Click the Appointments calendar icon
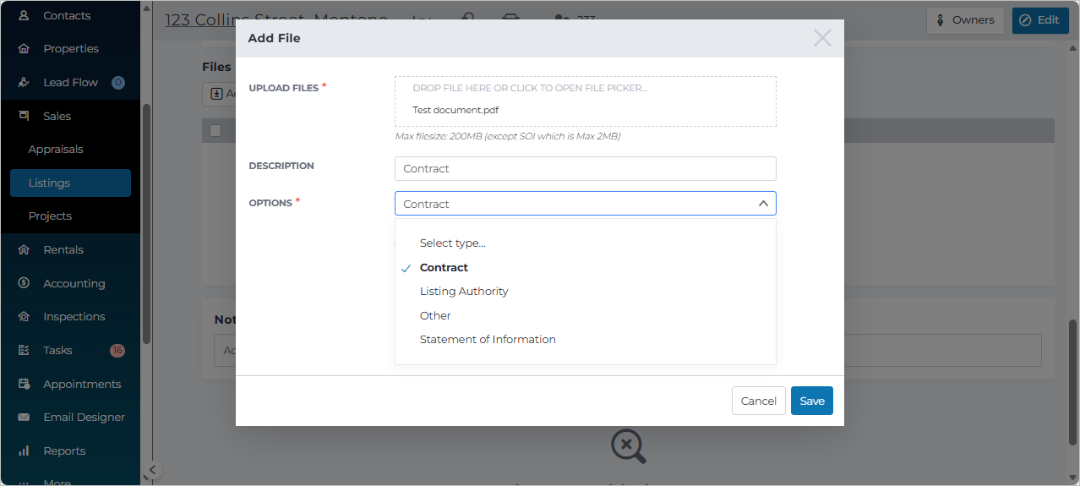The width and height of the screenshot is (1080, 486). pyautogui.click(x=24, y=383)
